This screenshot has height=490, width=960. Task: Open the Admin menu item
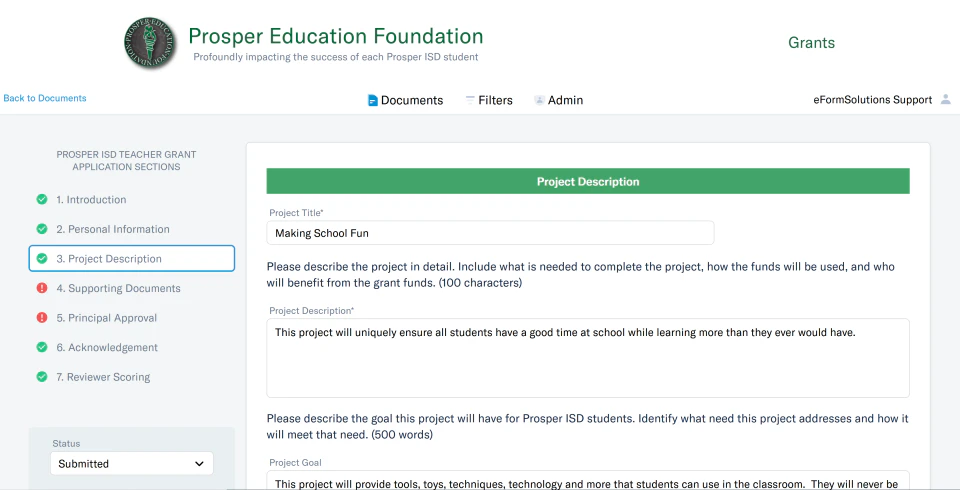click(x=565, y=100)
